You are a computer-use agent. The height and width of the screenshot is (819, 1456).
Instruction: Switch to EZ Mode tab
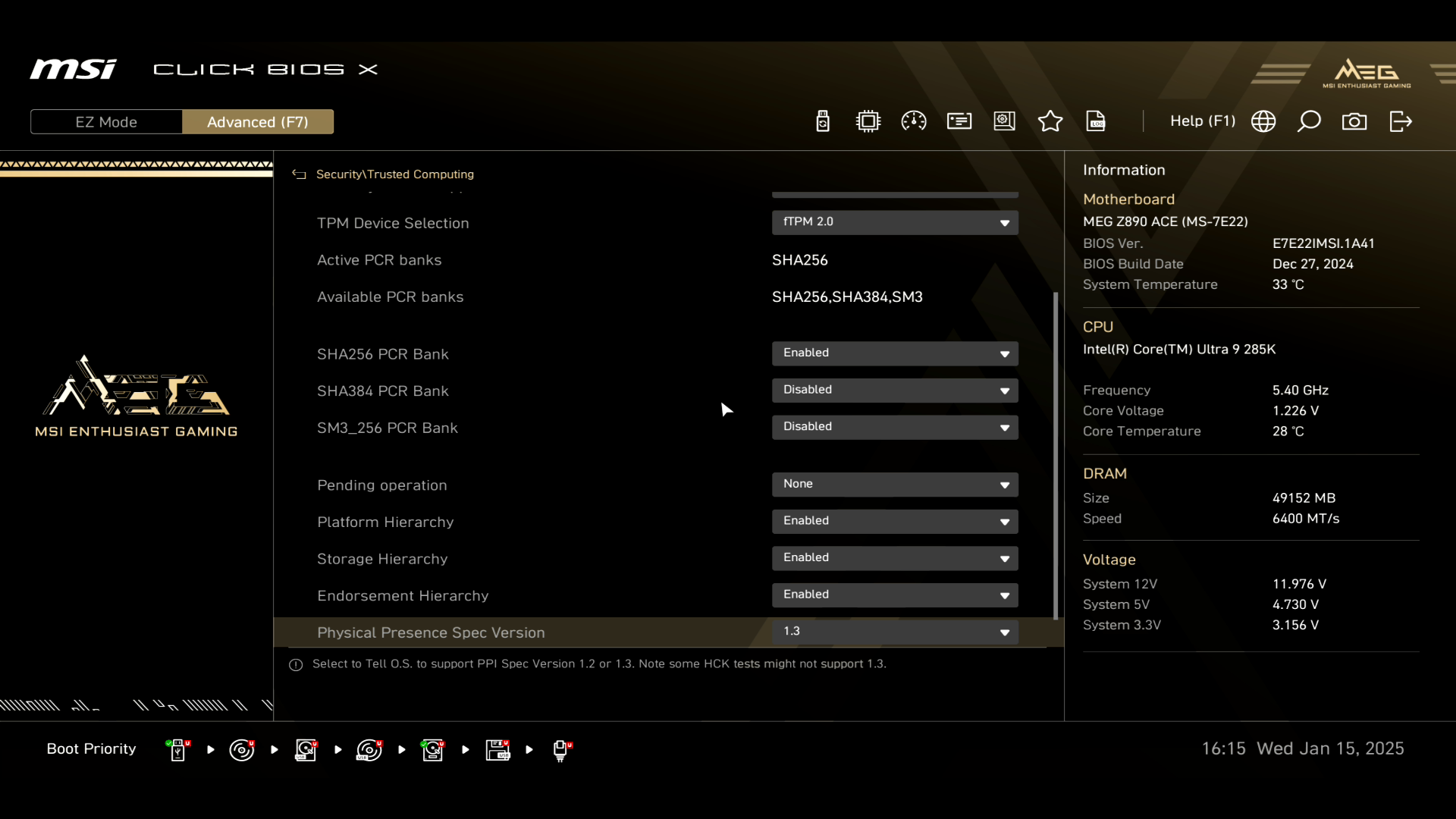point(106,122)
